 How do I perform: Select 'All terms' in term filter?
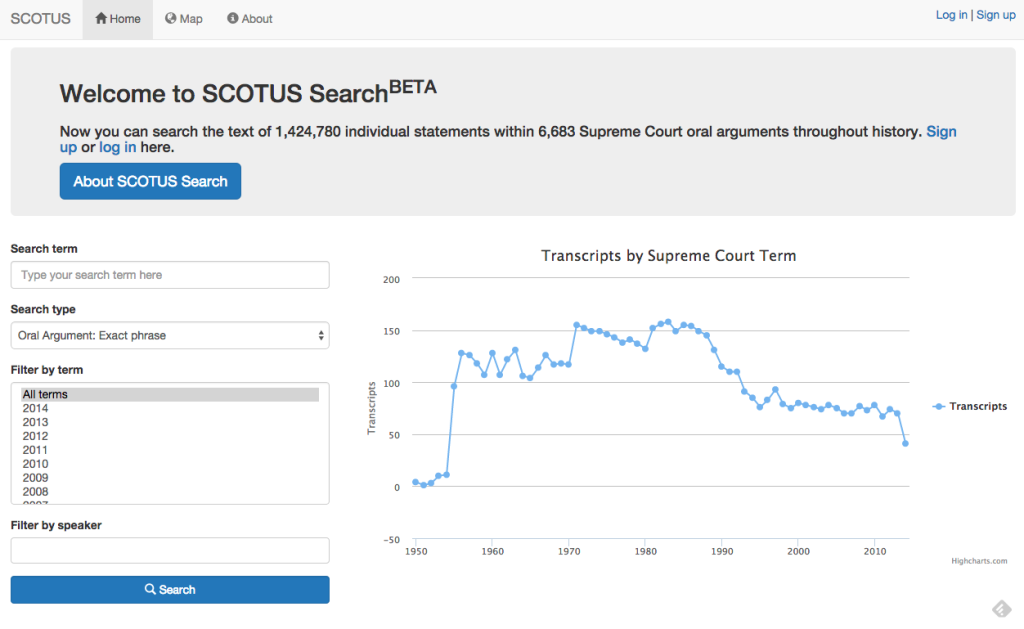(170, 395)
